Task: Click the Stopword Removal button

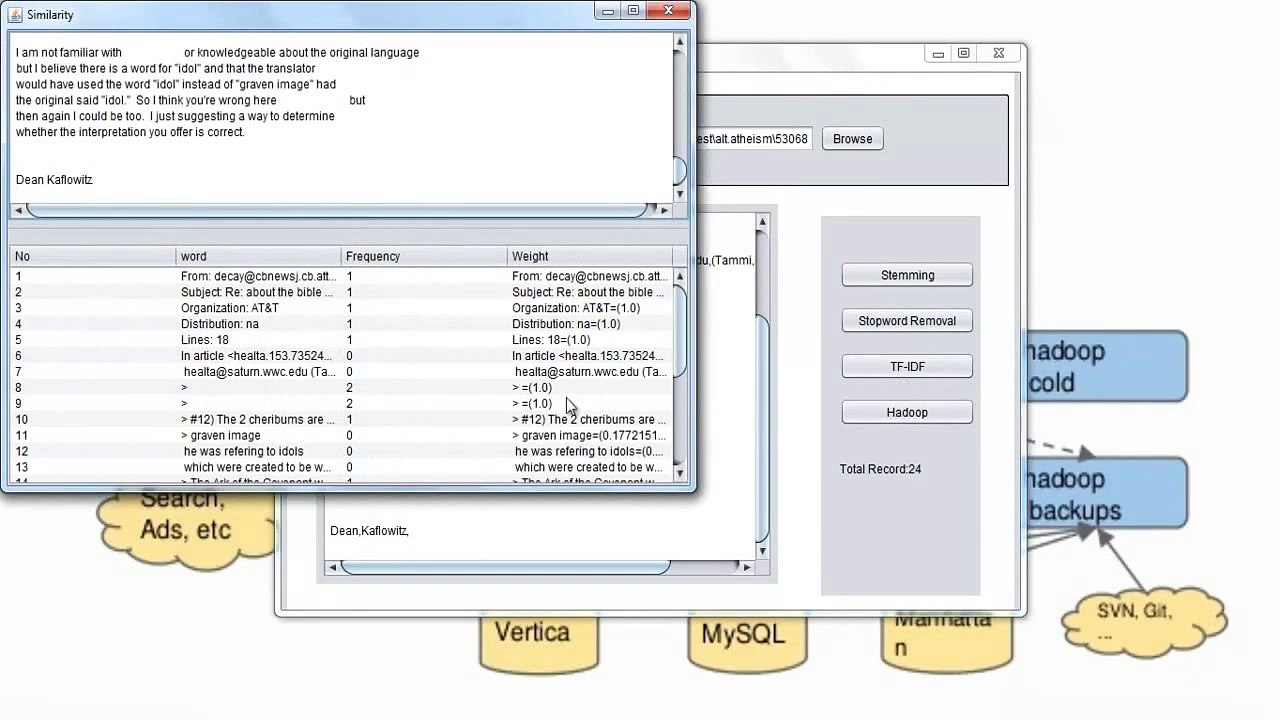Action: [907, 321]
